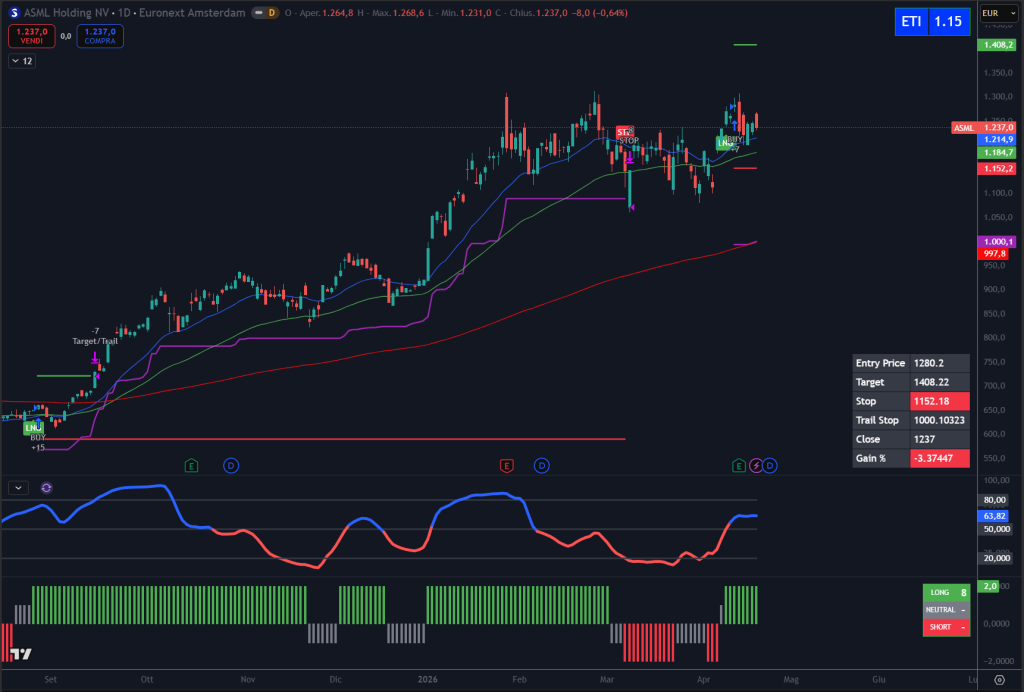Select the purple lightning split event icon
This screenshot has height=692, width=1024.
click(x=756, y=465)
